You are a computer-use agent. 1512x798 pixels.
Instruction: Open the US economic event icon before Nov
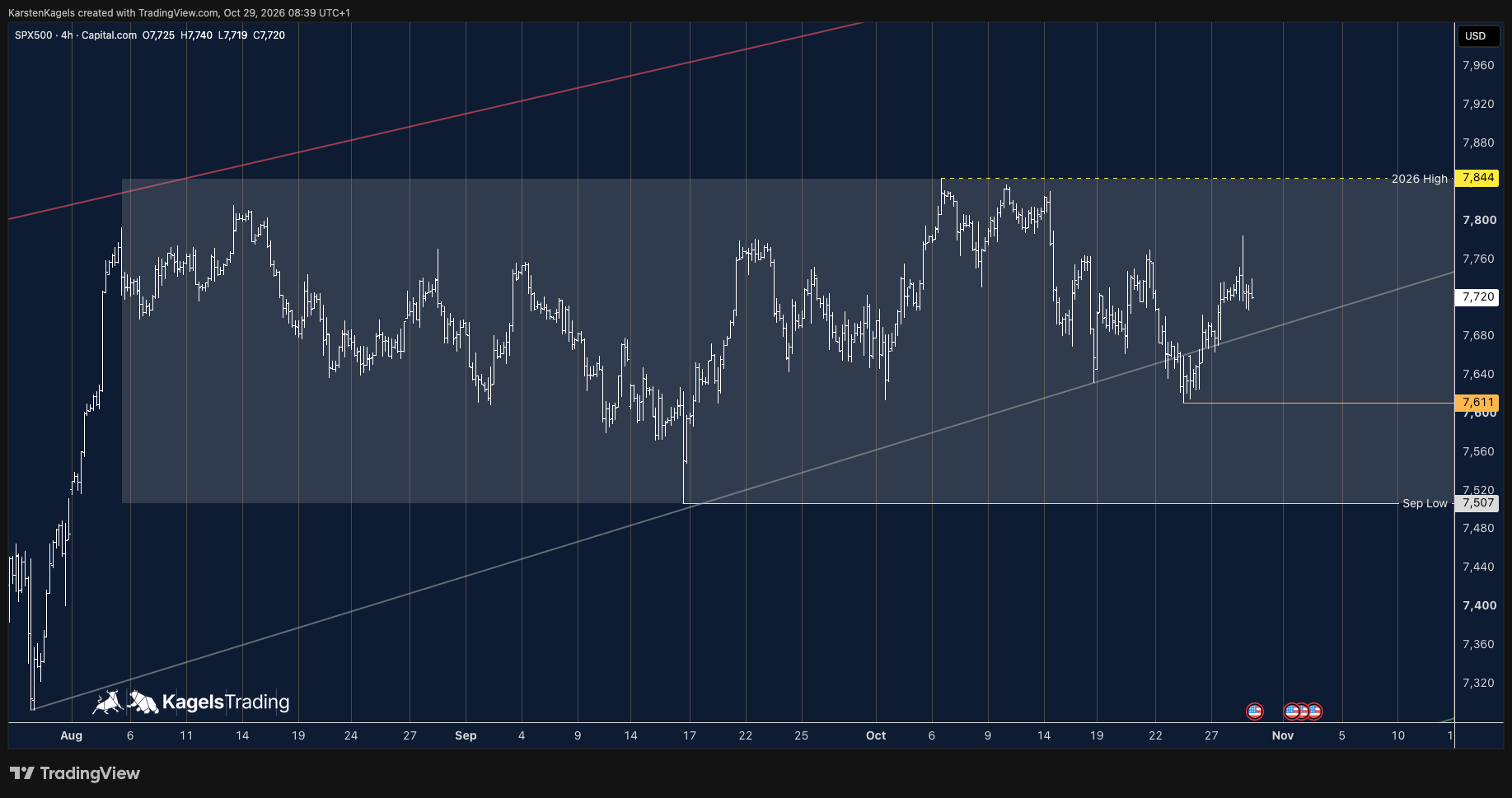click(1254, 711)
